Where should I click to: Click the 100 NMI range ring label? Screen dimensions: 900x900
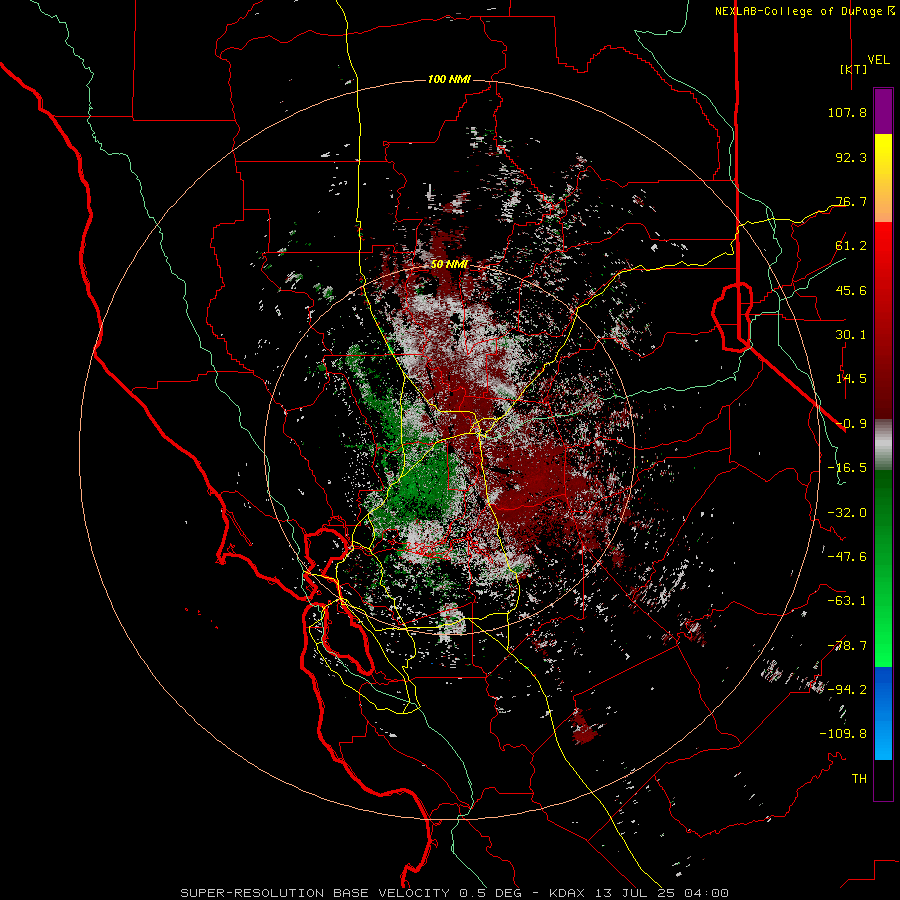[449, 79]
